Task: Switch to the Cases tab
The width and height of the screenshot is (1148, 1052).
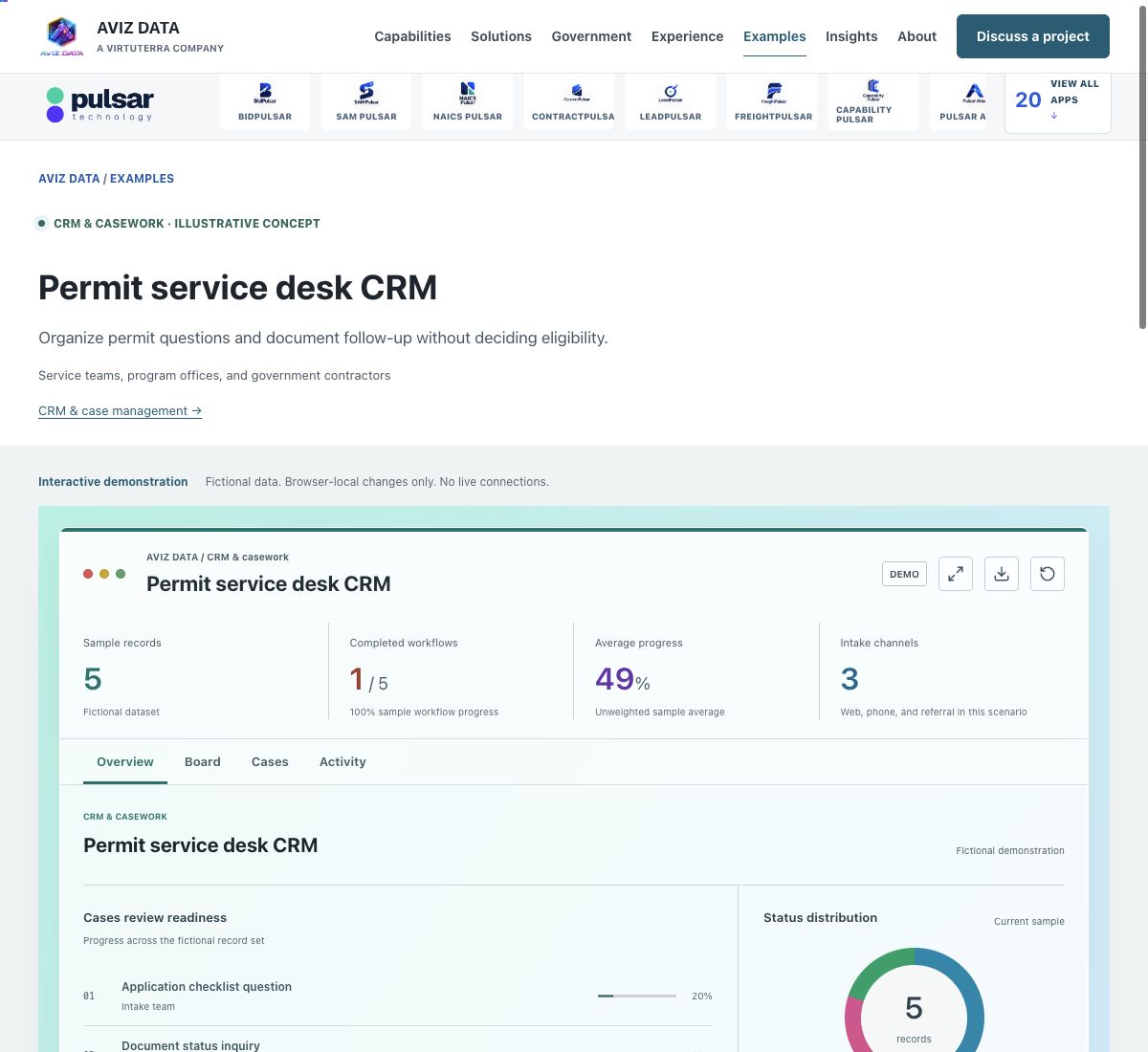Action: pos(270,762)
